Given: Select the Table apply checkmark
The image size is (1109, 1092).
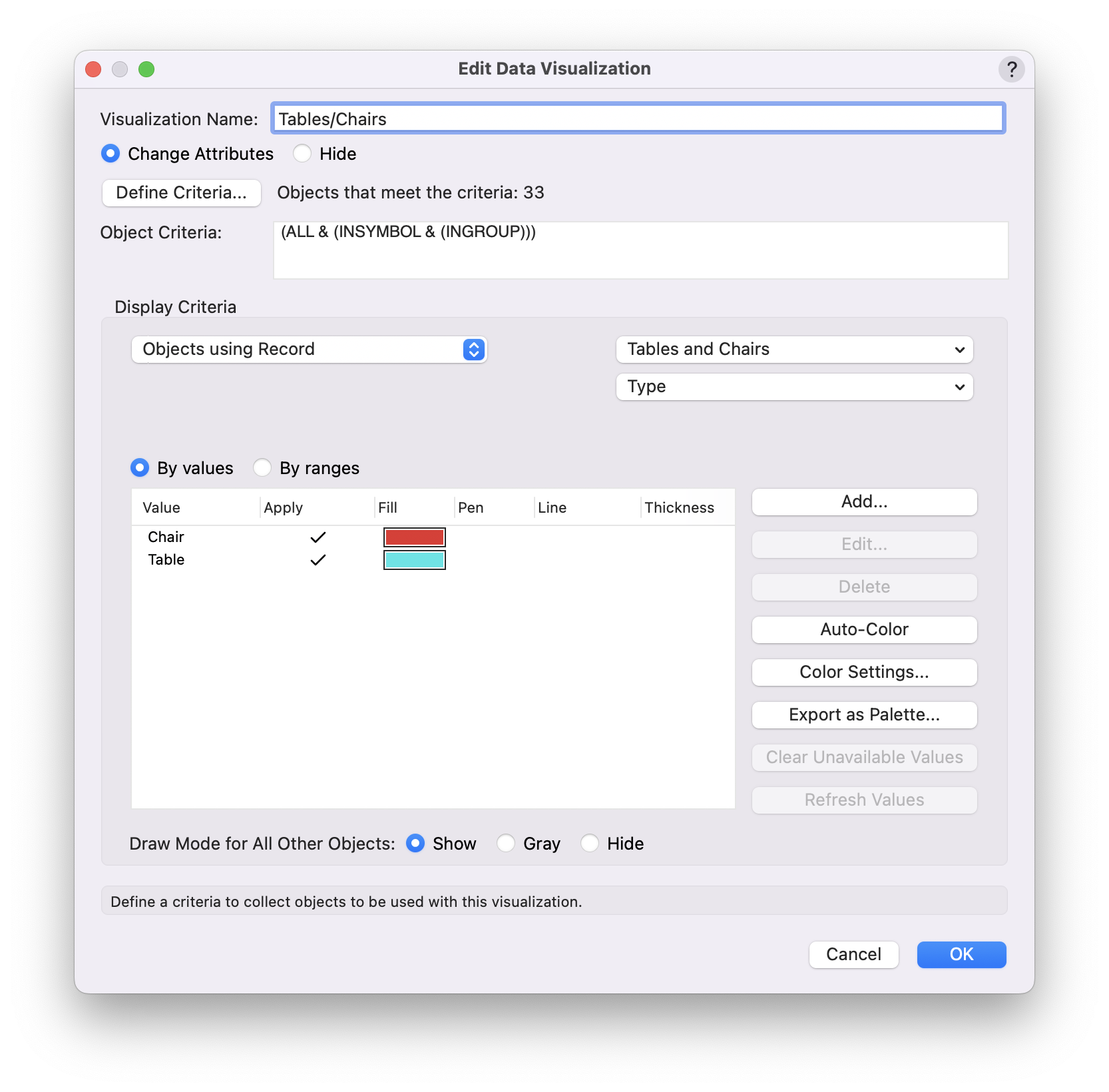Looking at the screenshot, I should (x=318, y=559).
